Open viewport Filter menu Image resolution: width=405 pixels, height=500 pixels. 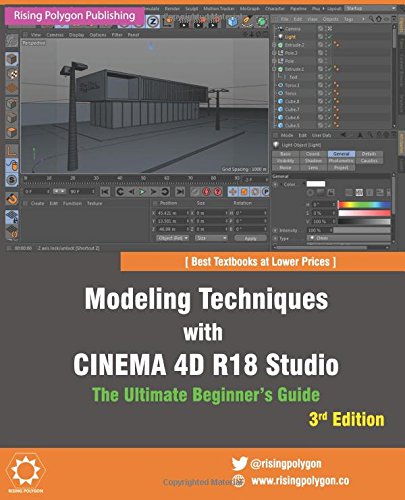117,35
